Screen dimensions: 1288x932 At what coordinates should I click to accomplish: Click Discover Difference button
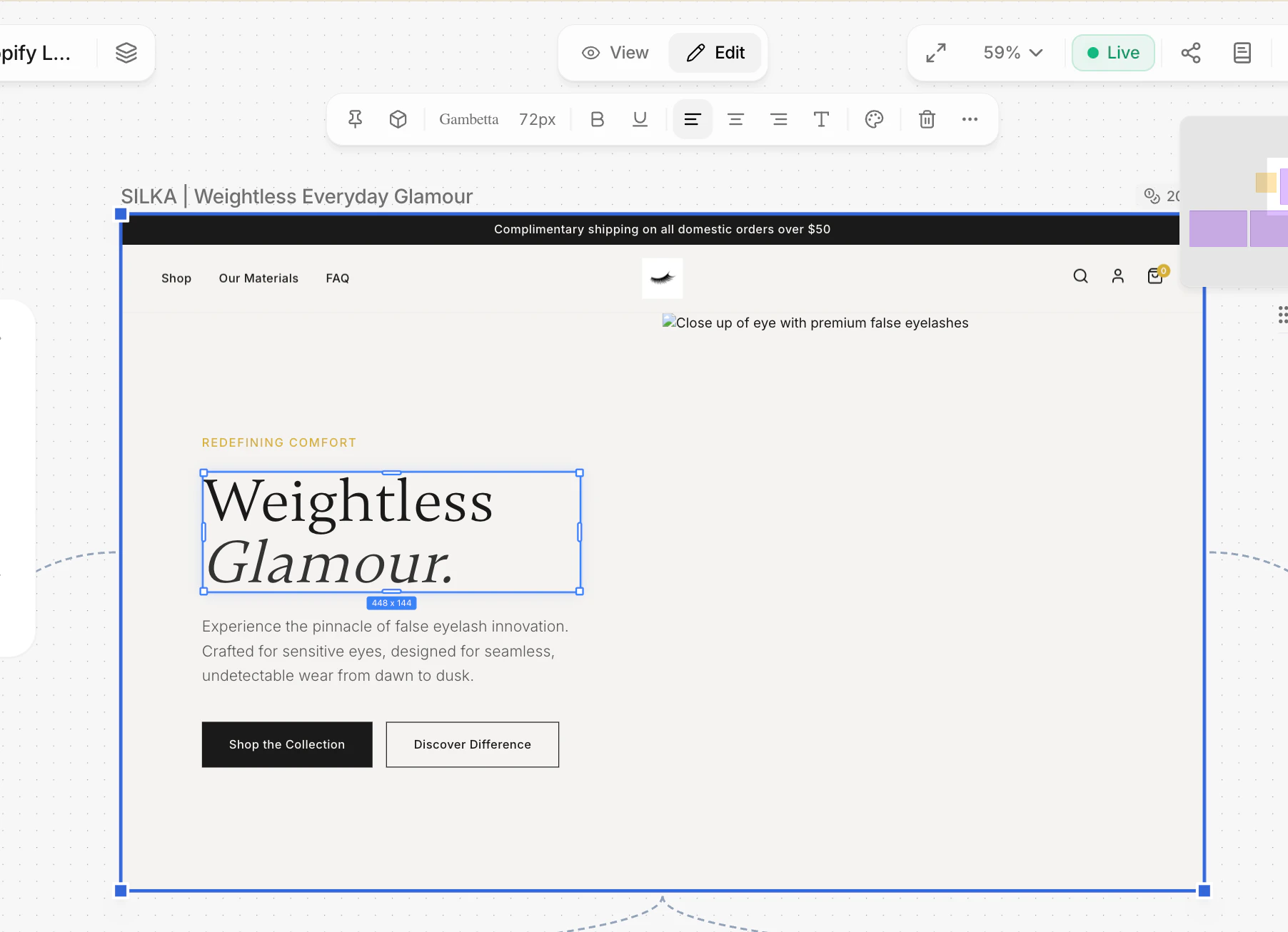pos(473,744)
